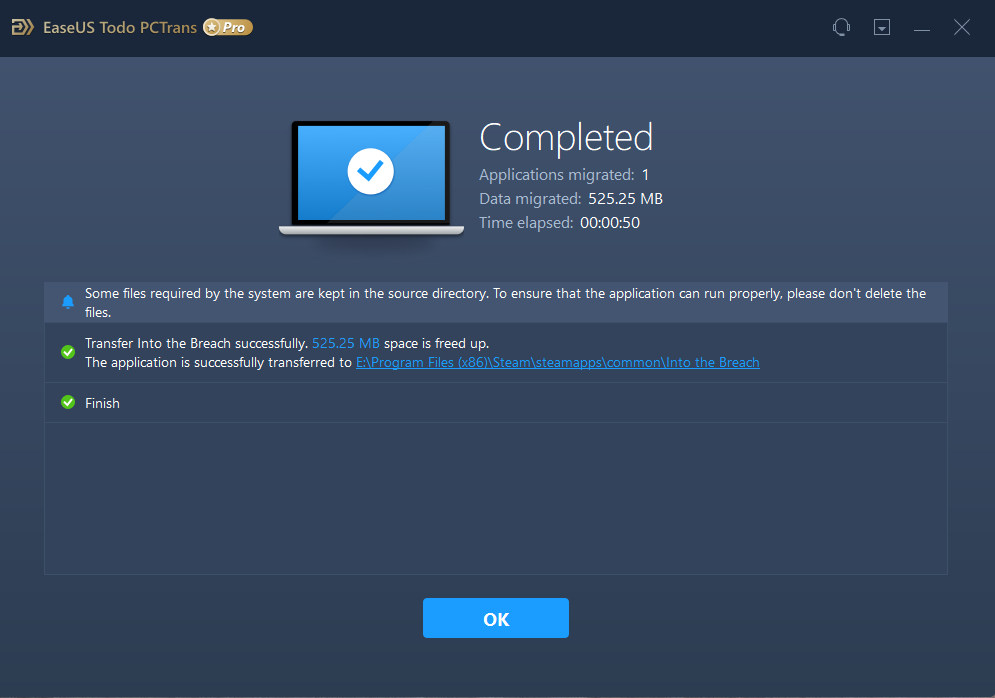Image resolution: width=995 pixels, height=698 pixels.
Task: Click the EaseUS logo icon
Action: (22, 27)
